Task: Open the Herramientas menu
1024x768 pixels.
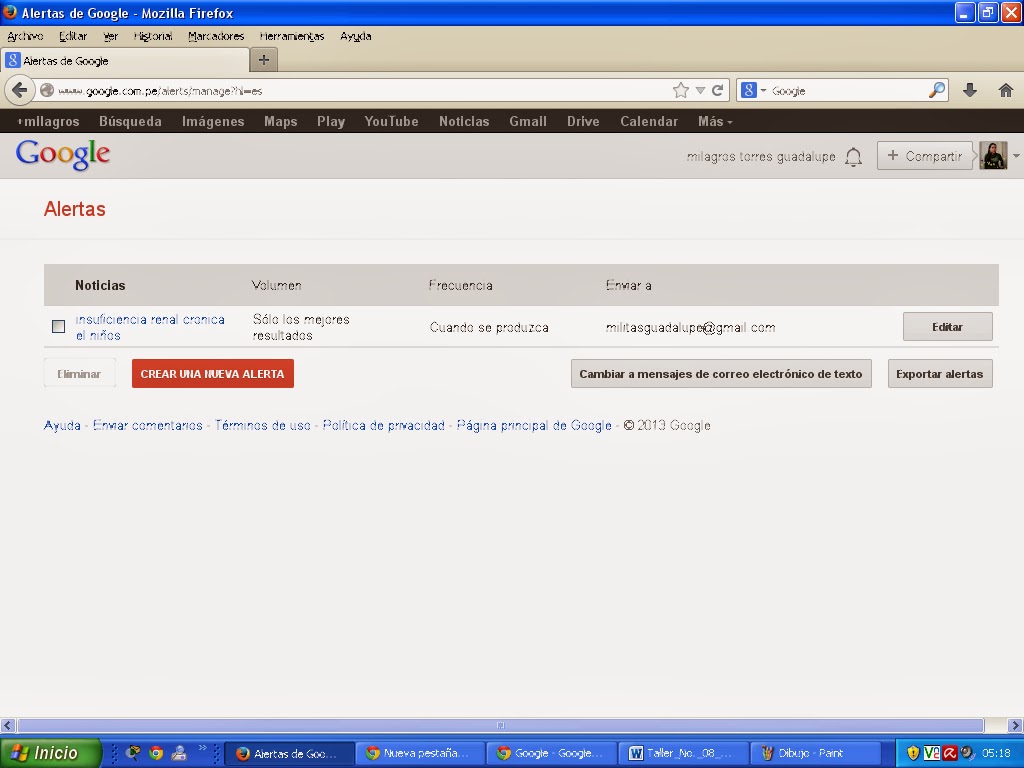Action: coord(291,36)
